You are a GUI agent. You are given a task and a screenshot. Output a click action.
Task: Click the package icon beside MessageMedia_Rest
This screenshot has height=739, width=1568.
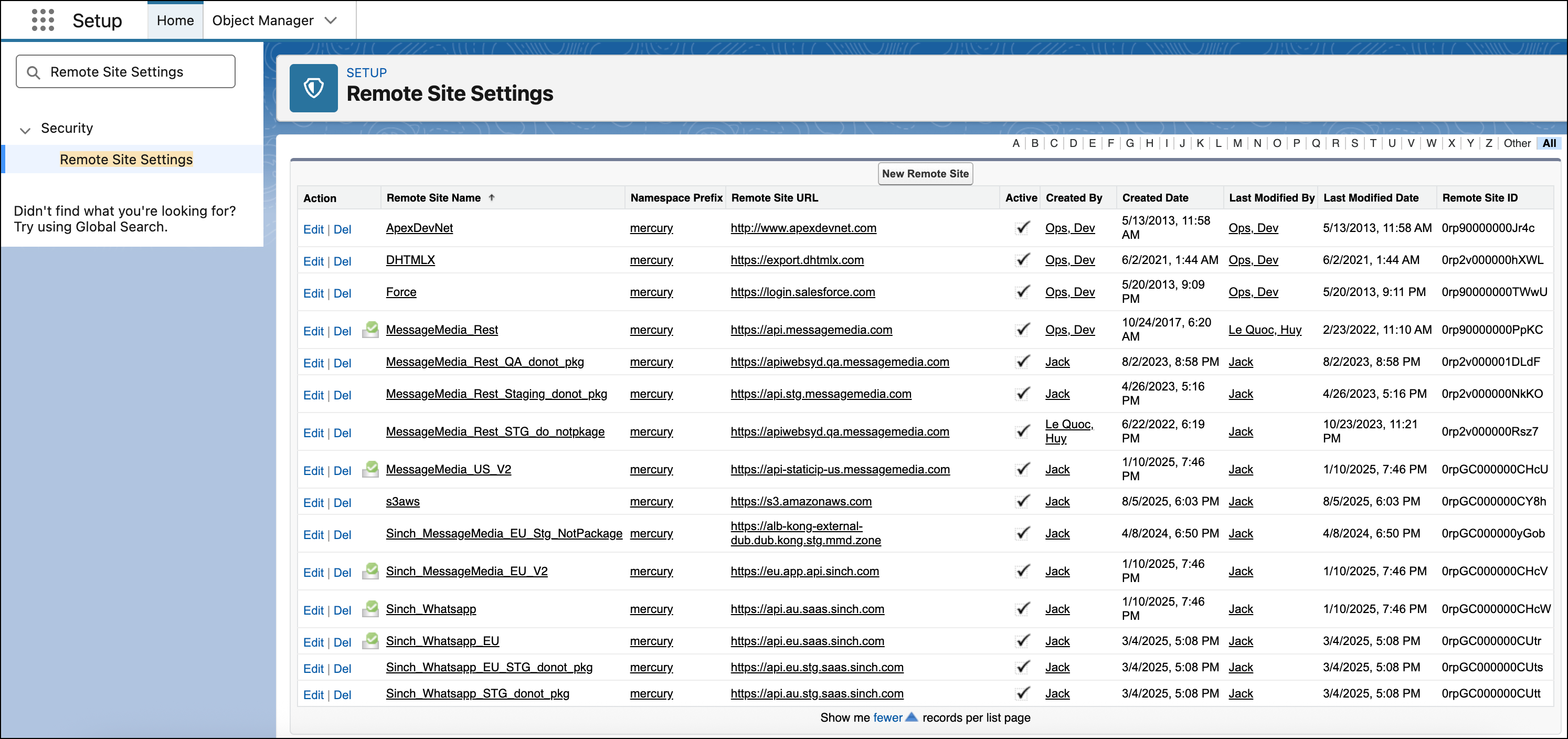pyautogui.click(x=370, y=329)
